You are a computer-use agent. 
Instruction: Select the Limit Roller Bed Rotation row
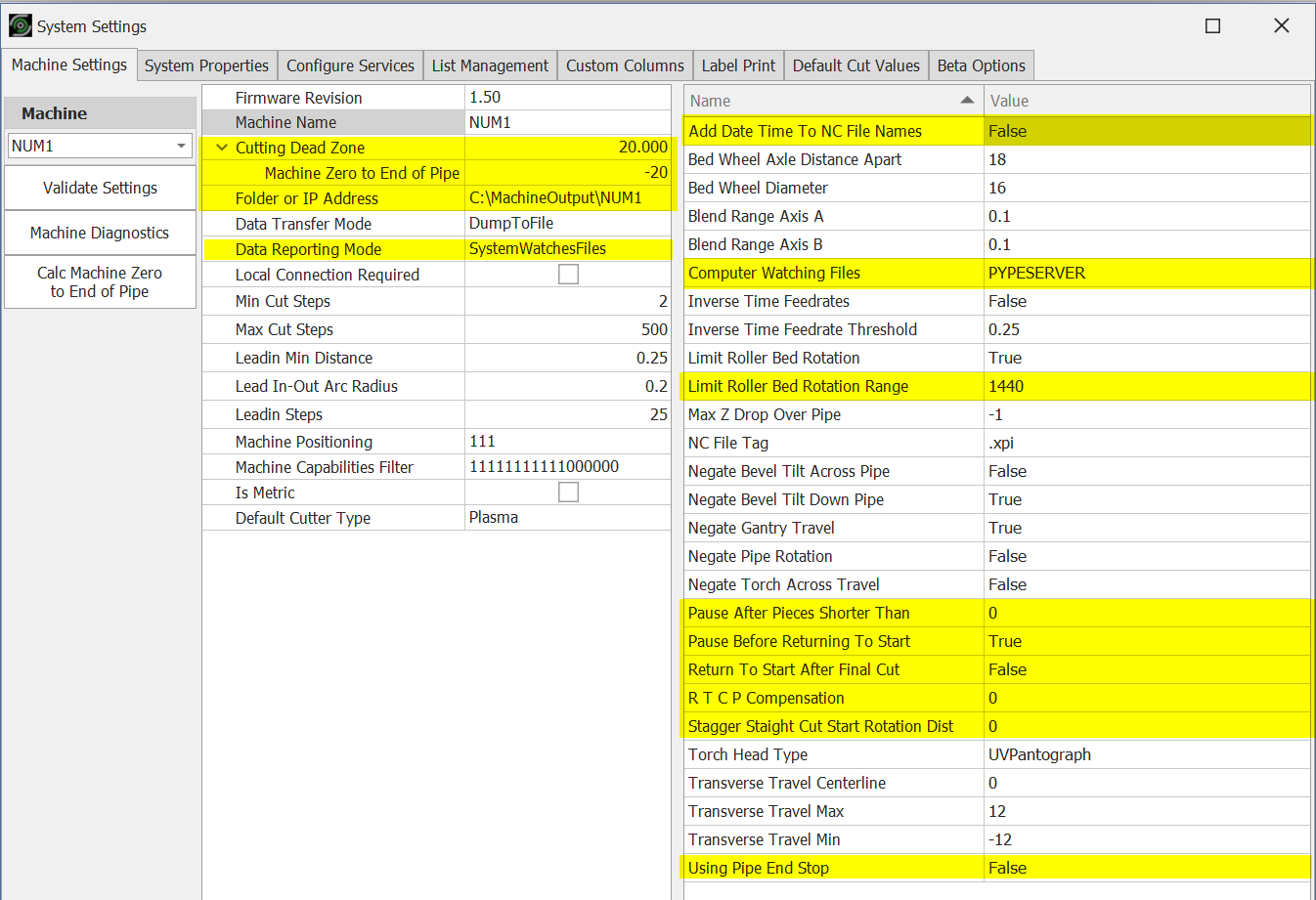click(x=997, y=358)
